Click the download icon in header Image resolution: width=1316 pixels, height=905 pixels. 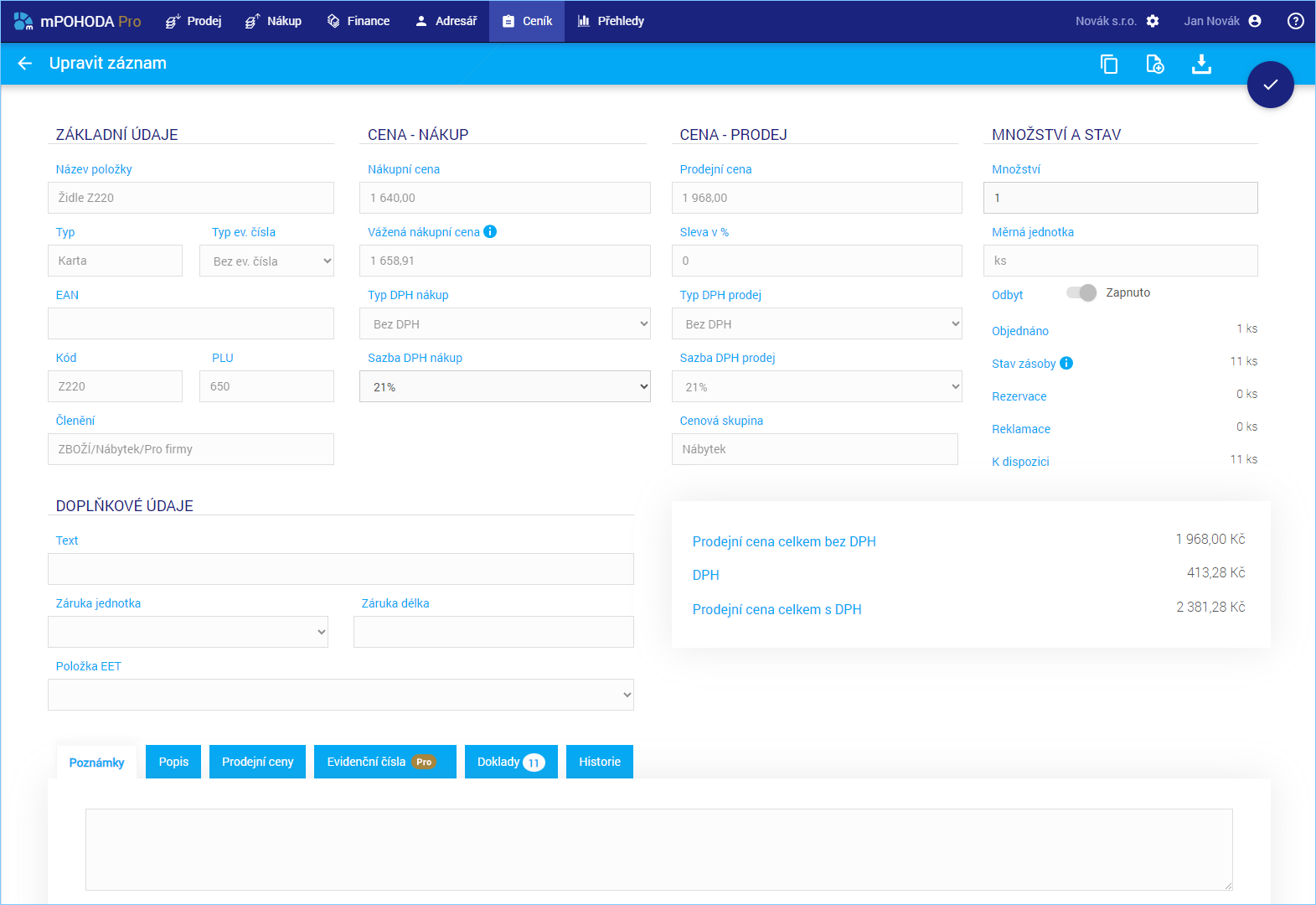click(x=1201, y=64)
